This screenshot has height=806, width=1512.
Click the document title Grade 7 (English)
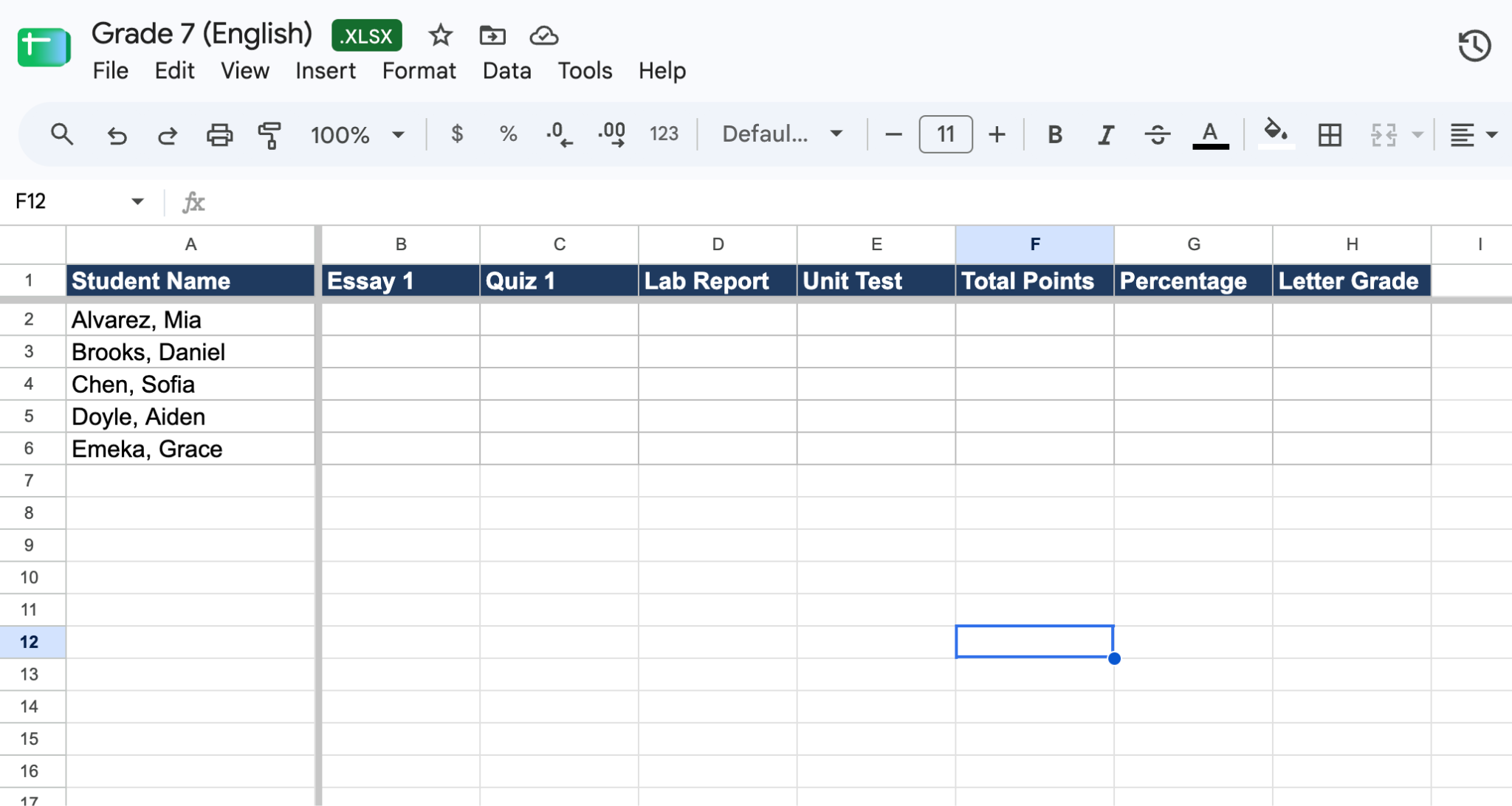202,34
